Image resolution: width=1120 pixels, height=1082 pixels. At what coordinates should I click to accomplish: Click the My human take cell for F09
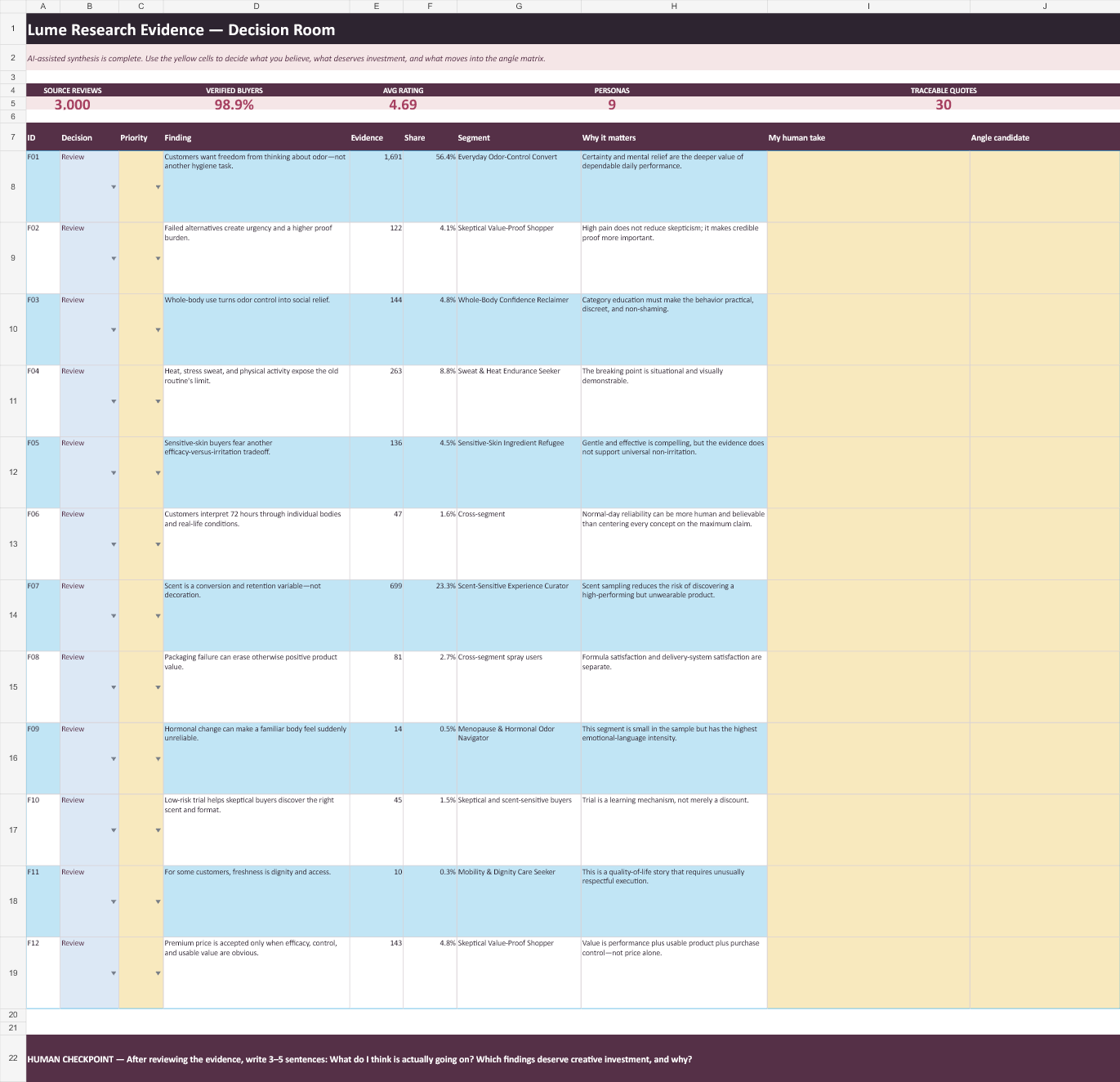(868, 758)
